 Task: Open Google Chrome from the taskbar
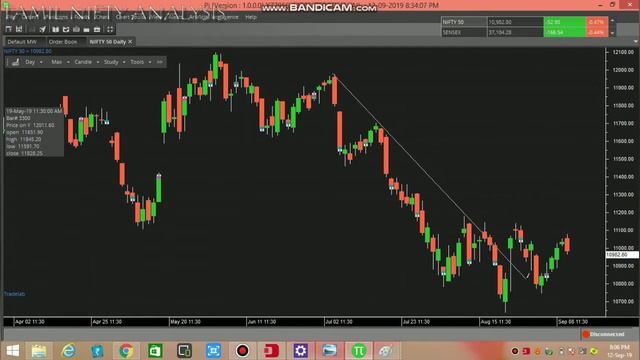coord(126,351)
